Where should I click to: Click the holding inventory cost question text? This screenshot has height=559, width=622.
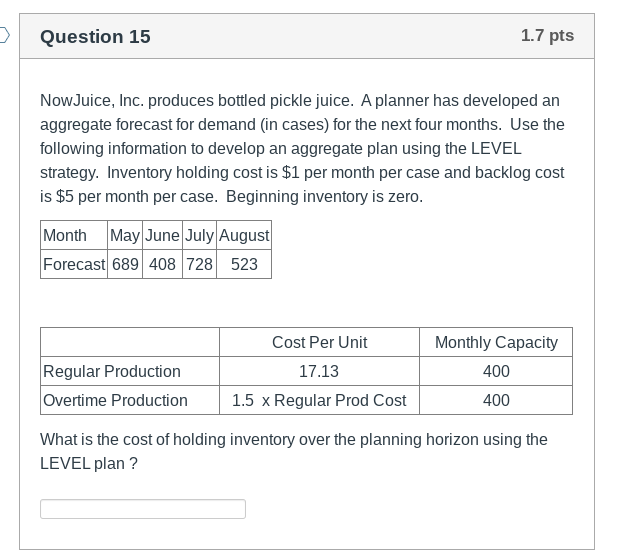(x=293, y=451)
